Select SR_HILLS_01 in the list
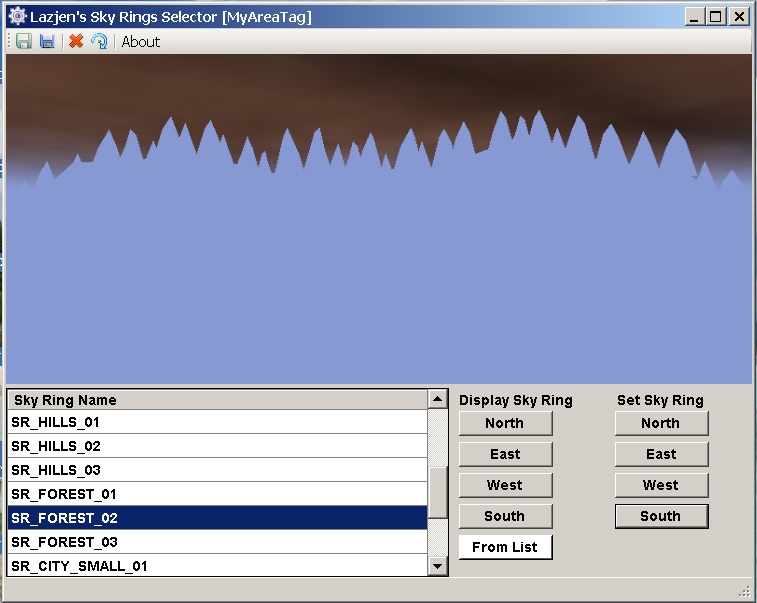 click(217, 422)
